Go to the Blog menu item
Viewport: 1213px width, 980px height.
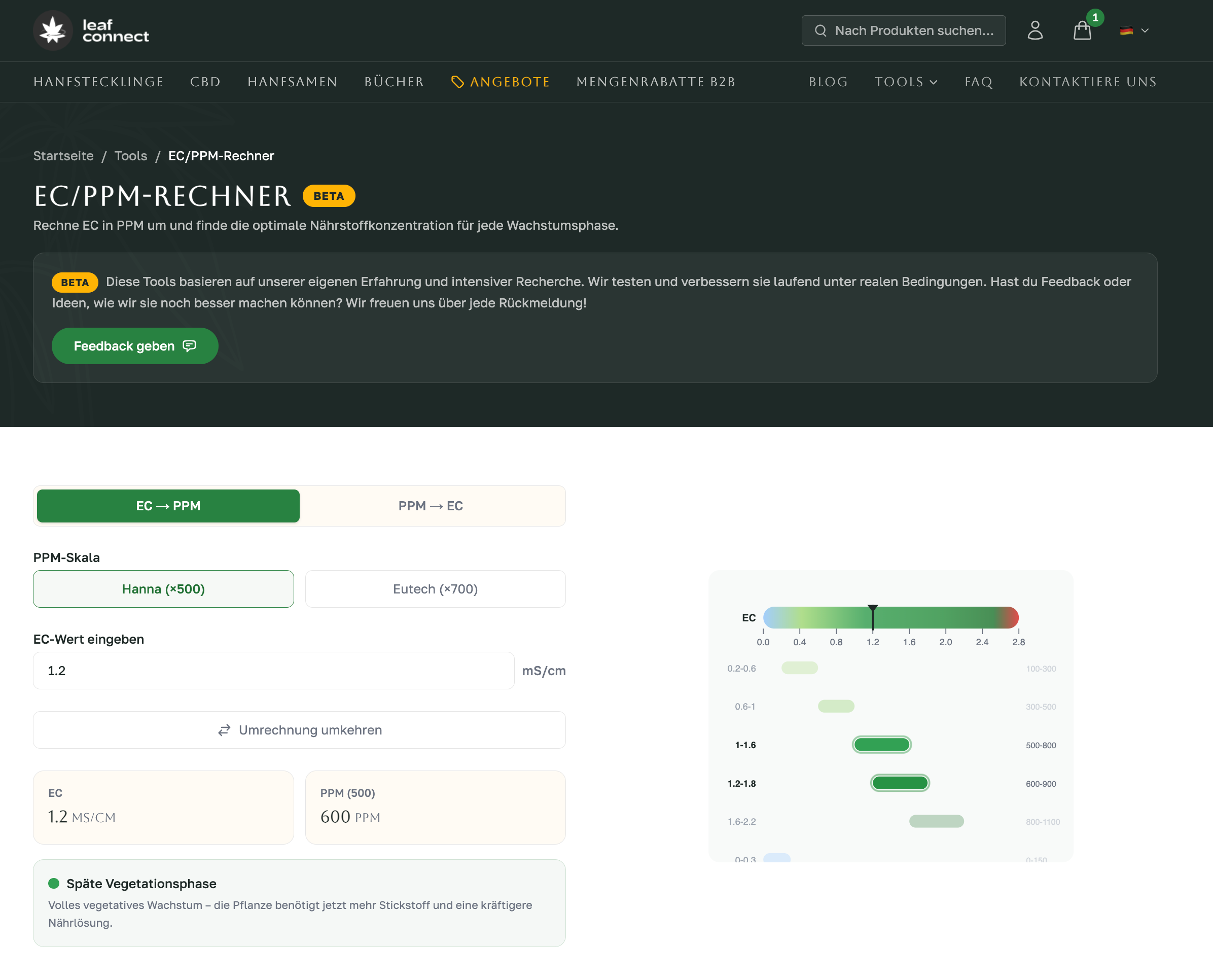(x=828, y=82)
